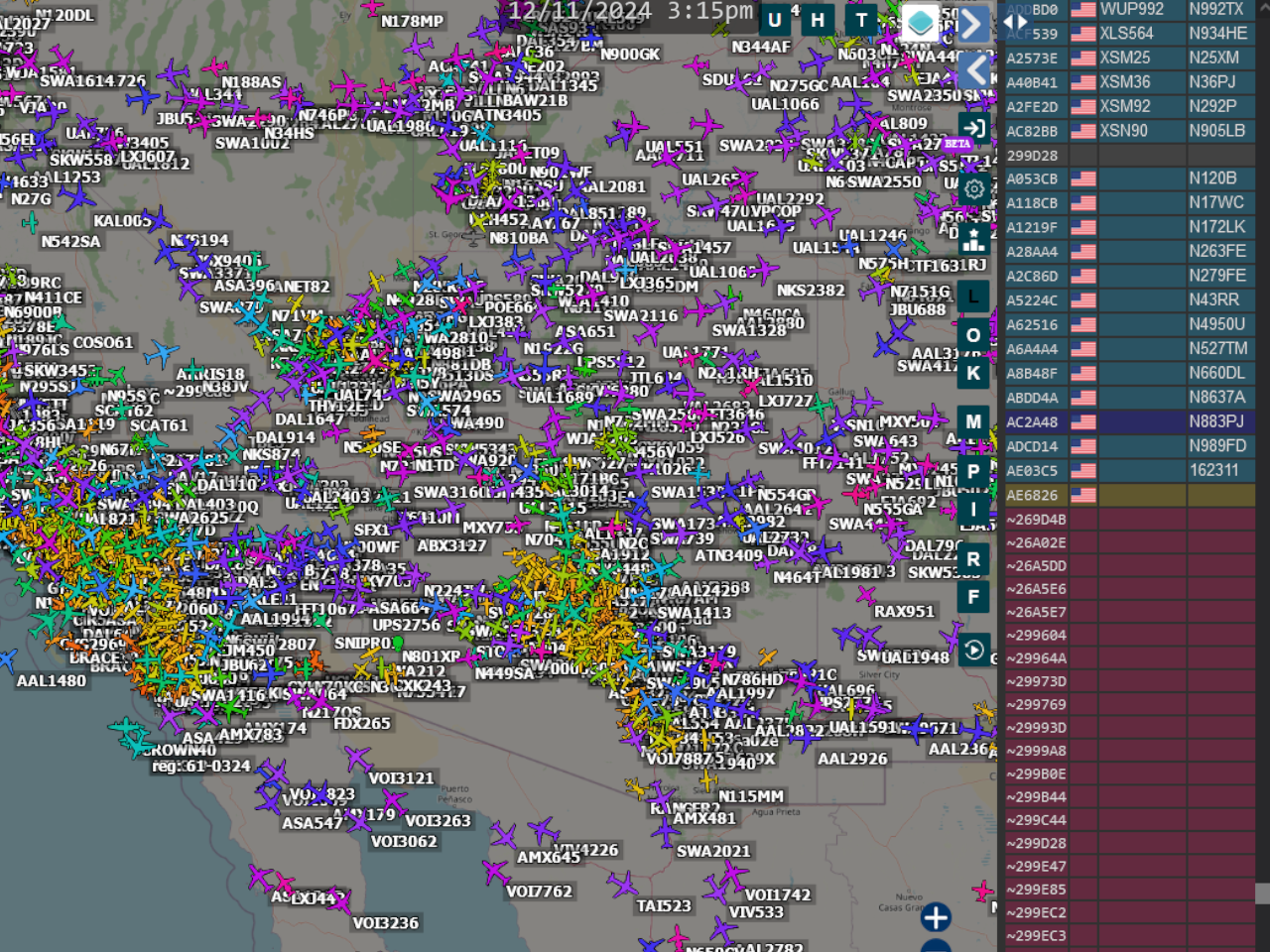Select table row with callsign XSN90
This screenshot has height=952, width=1270.
tap(1130, 131)
